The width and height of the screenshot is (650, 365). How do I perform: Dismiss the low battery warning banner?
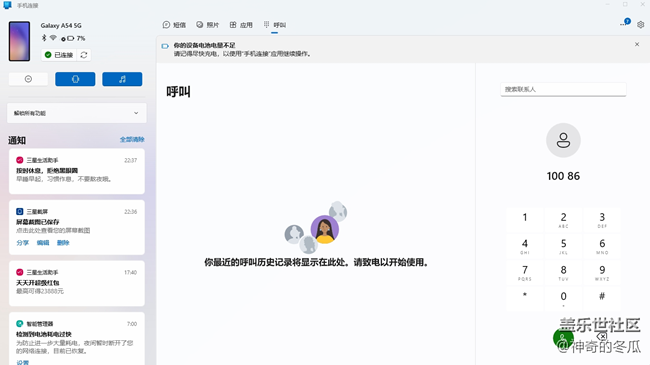tap(637, 44)
